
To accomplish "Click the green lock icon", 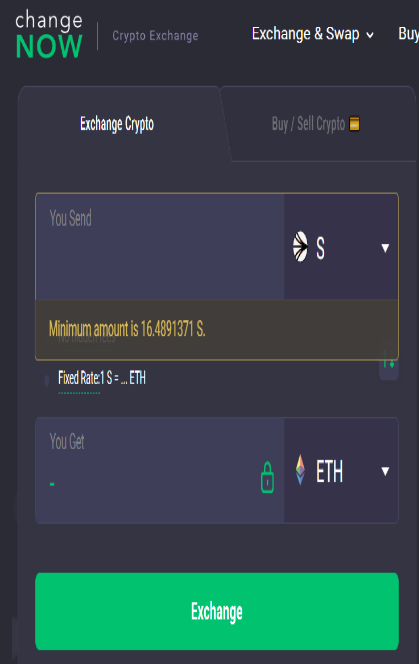I will click(267, 478).
